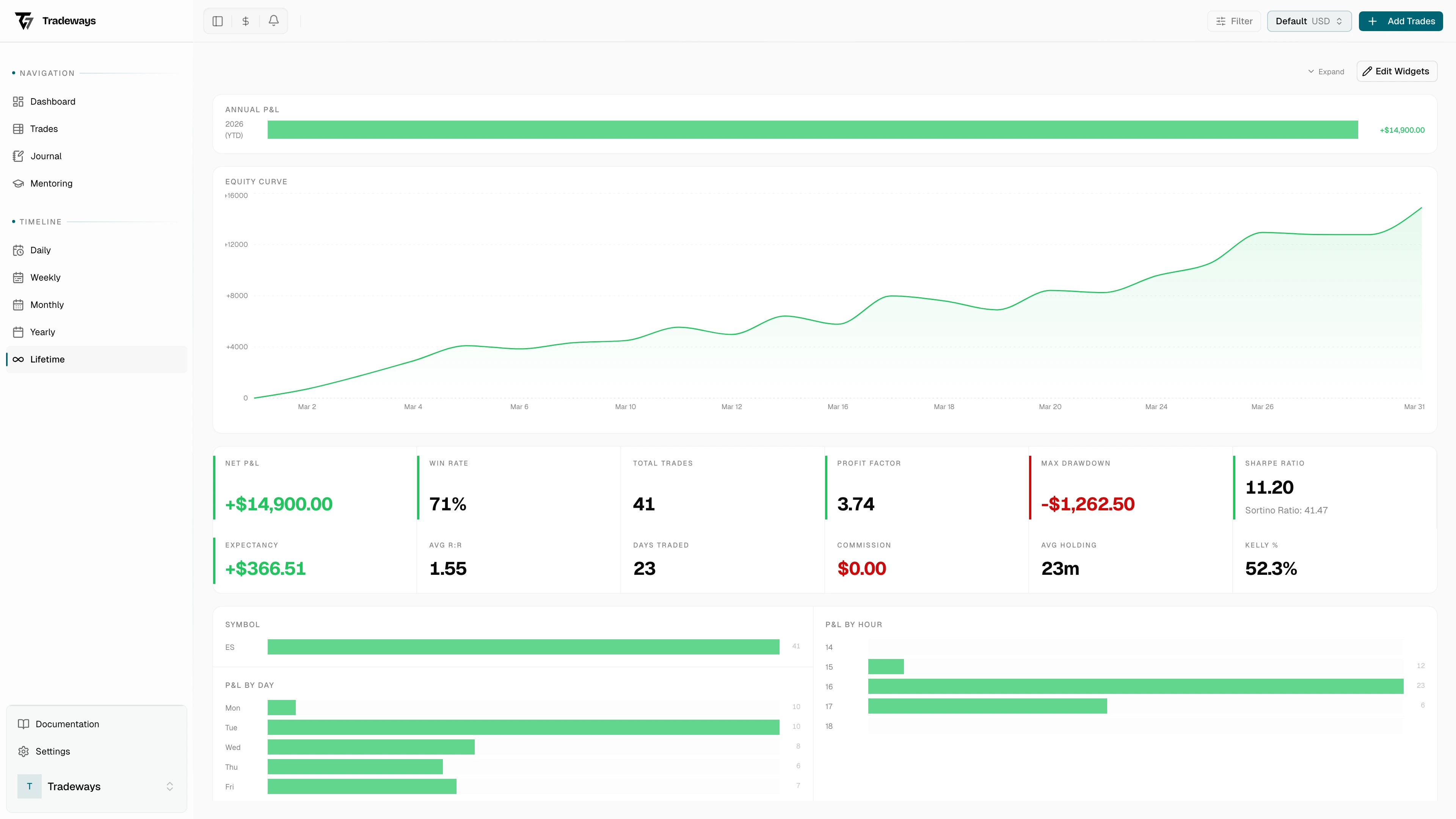The width and height of the screenshot is (1456, 819).
Task: Open the Filter options
Action: click(1234, 21)
